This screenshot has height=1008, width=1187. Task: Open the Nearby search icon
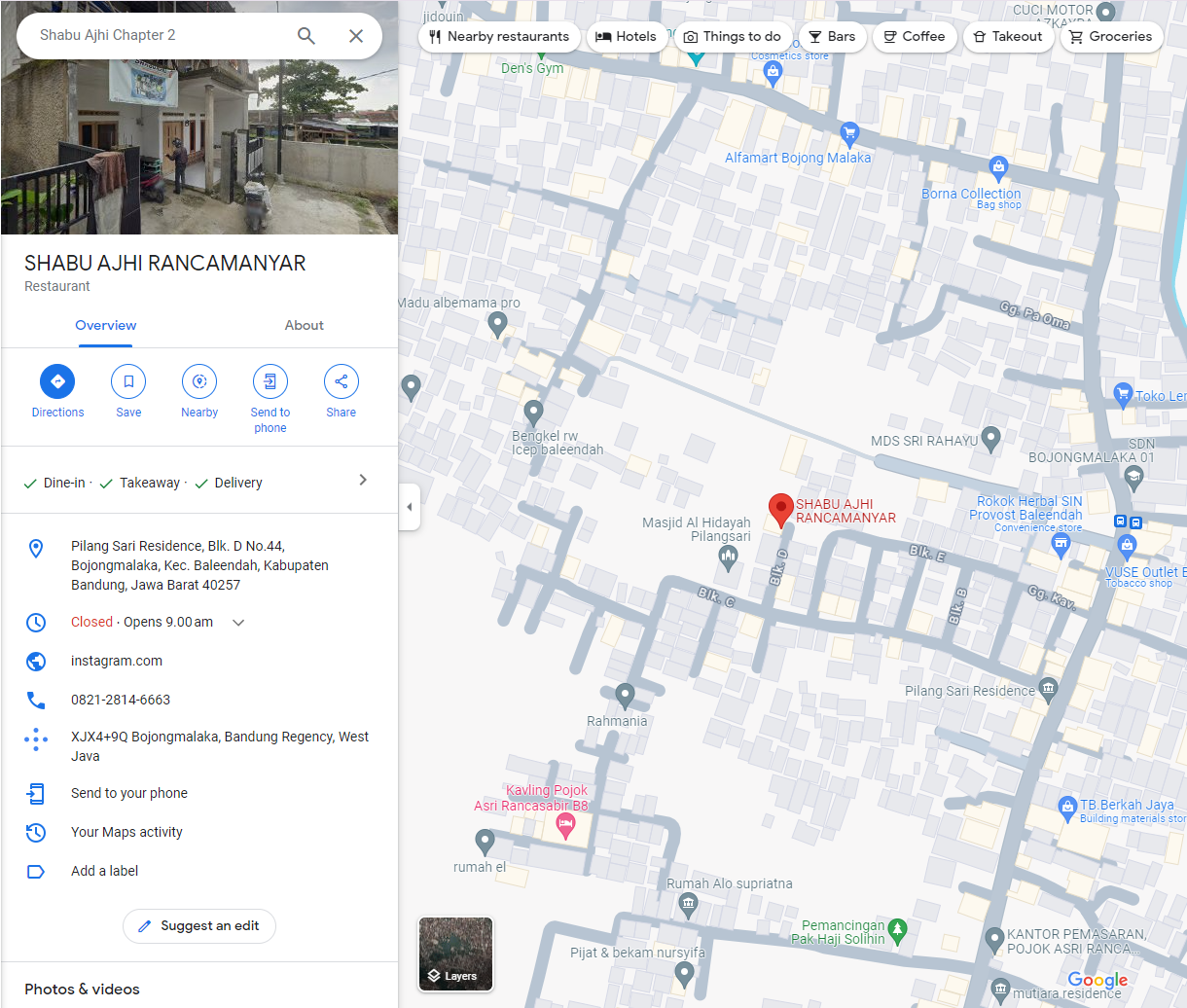(x=199, y=381)
